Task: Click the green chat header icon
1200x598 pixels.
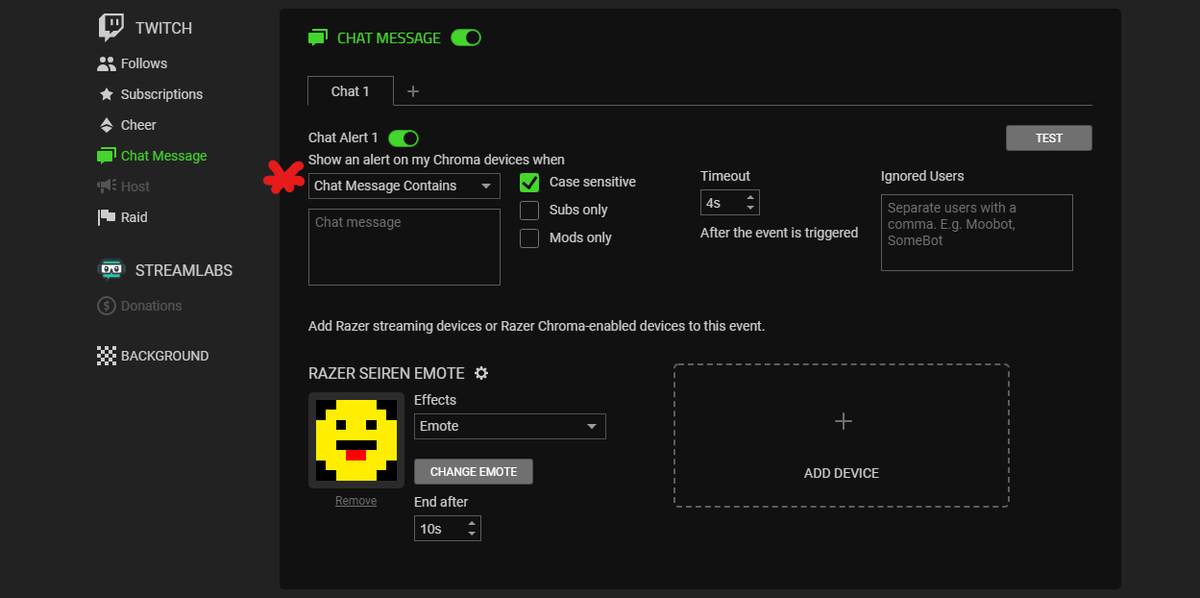Action: pyautogui.click(x=318, y=38)
